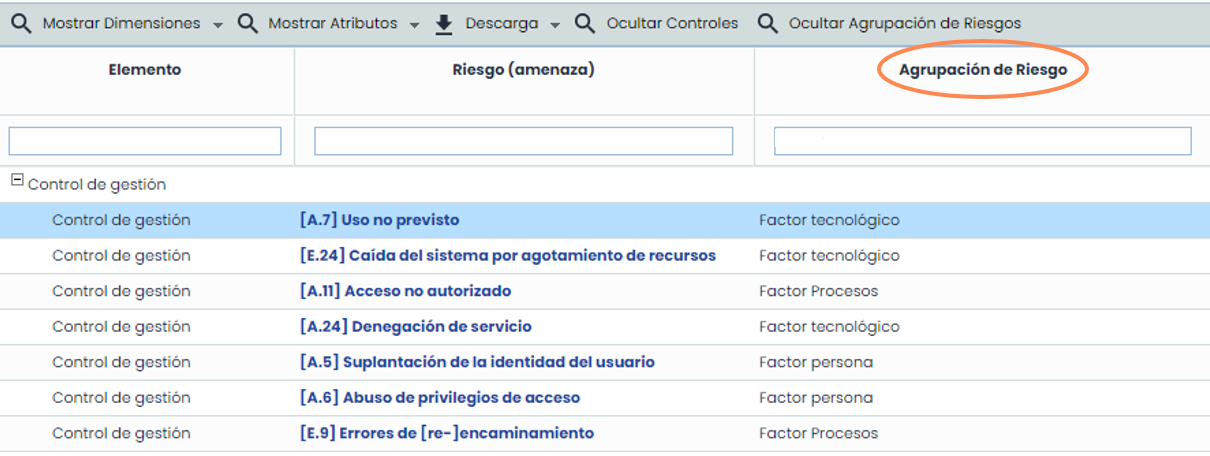
Task: Open the Mostrar Atributos dropdown arrow
Action: tap(414, 25)
